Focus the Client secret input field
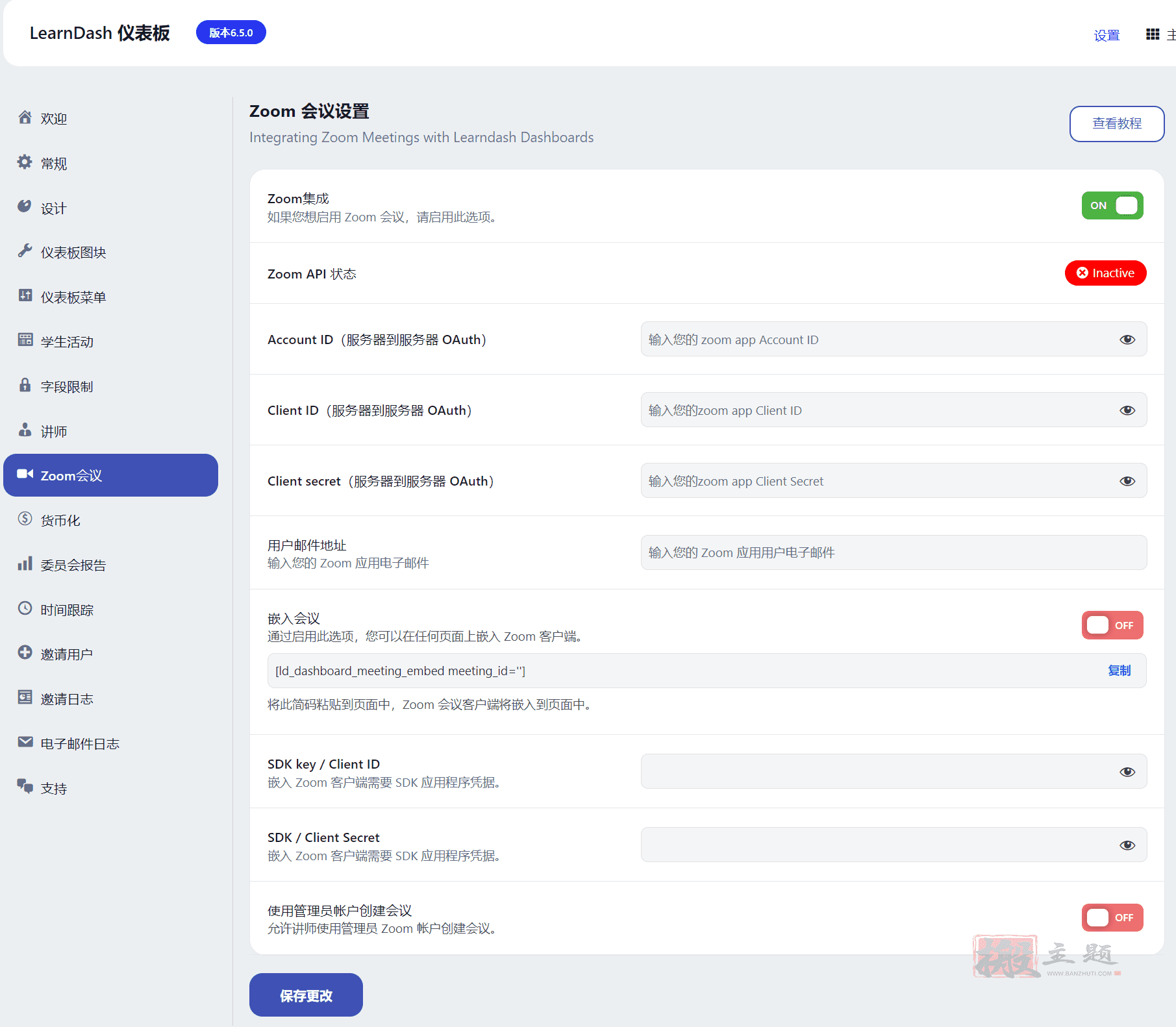This screenshot has width=1176, height=1027. 894,480
